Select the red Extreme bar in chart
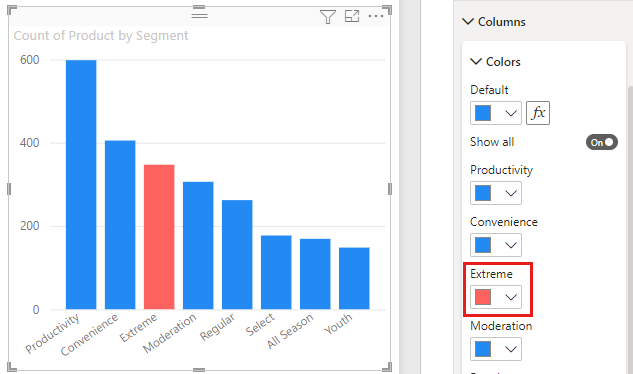The height and width of the screenshot is (374, 633). point(159,237)
